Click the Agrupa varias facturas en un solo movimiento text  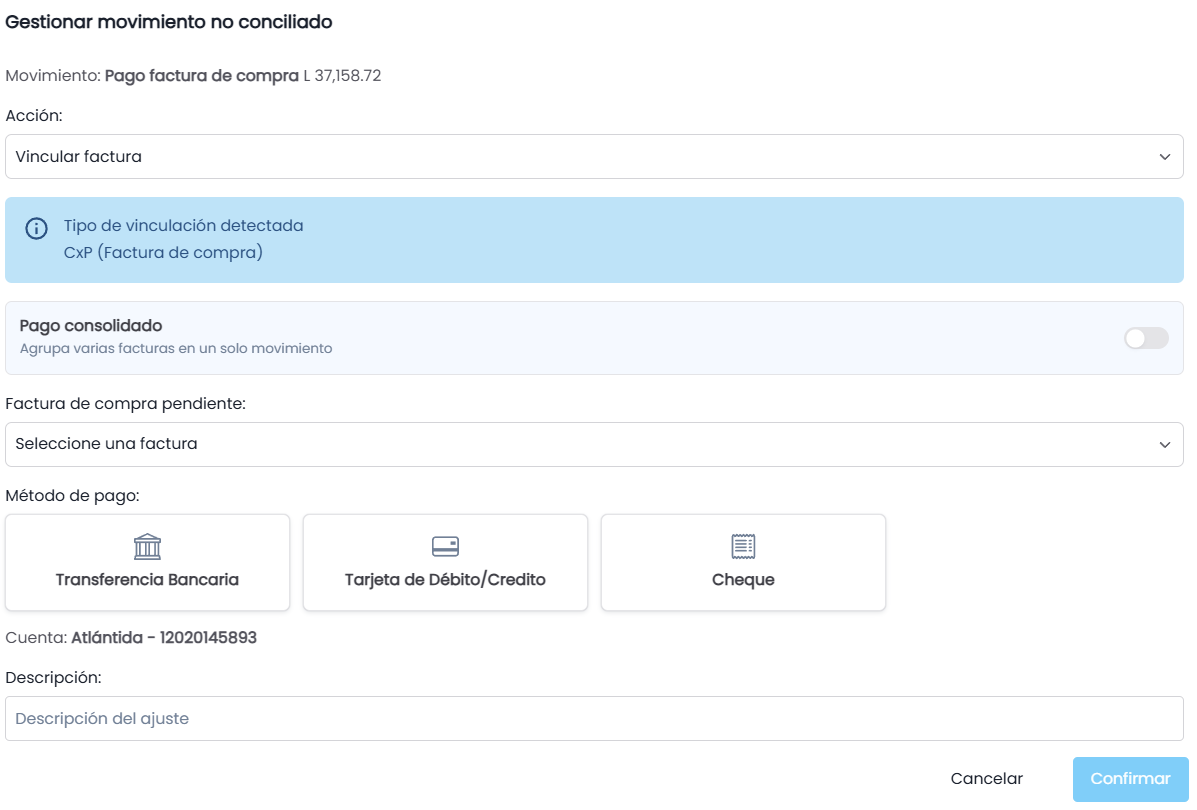[176, 349]
